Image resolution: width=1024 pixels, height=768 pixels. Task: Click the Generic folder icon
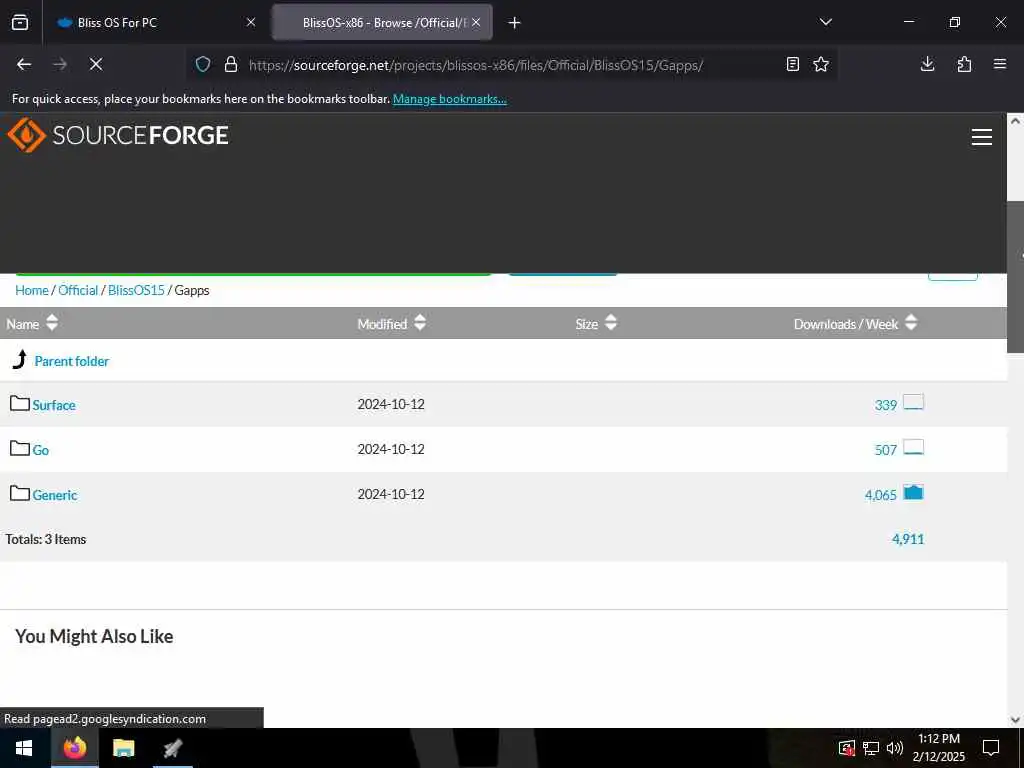click(x=20, y=493)
